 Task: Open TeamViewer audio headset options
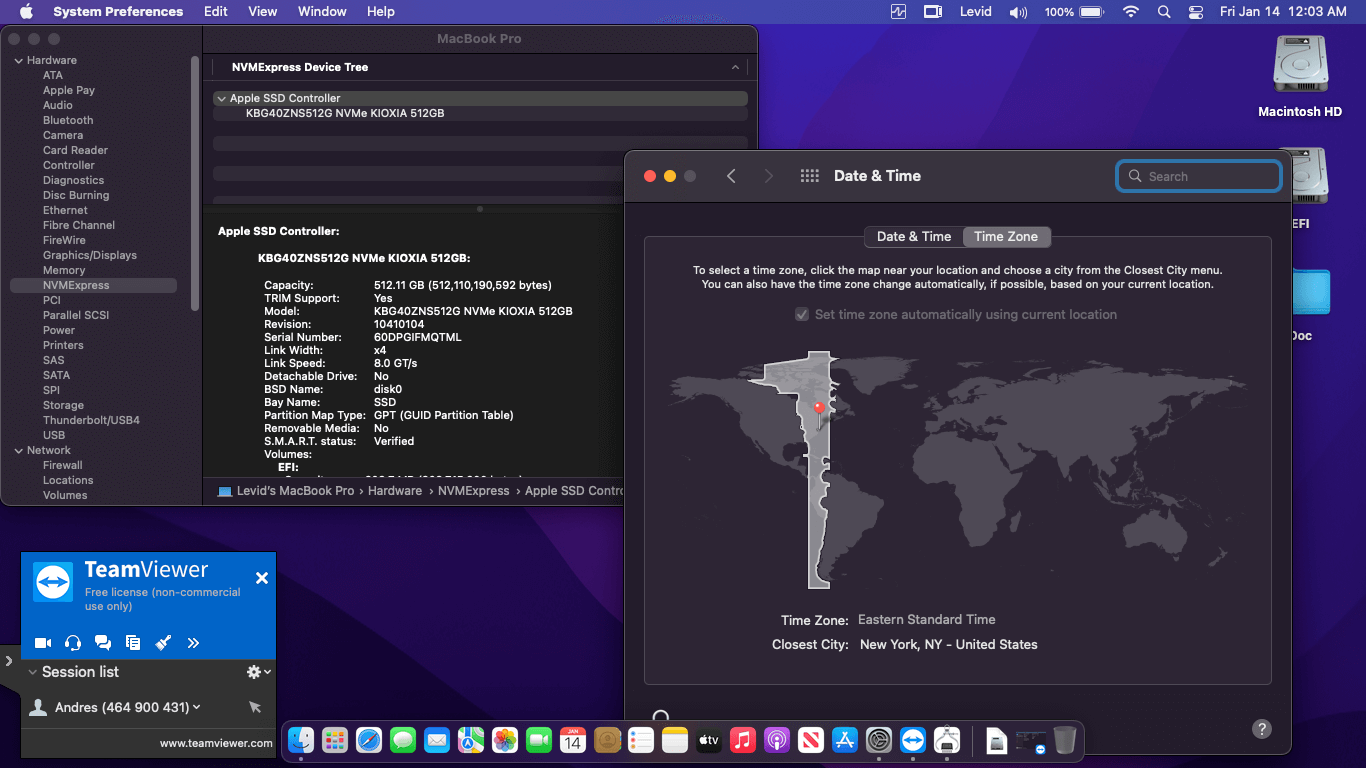point(73,642)
